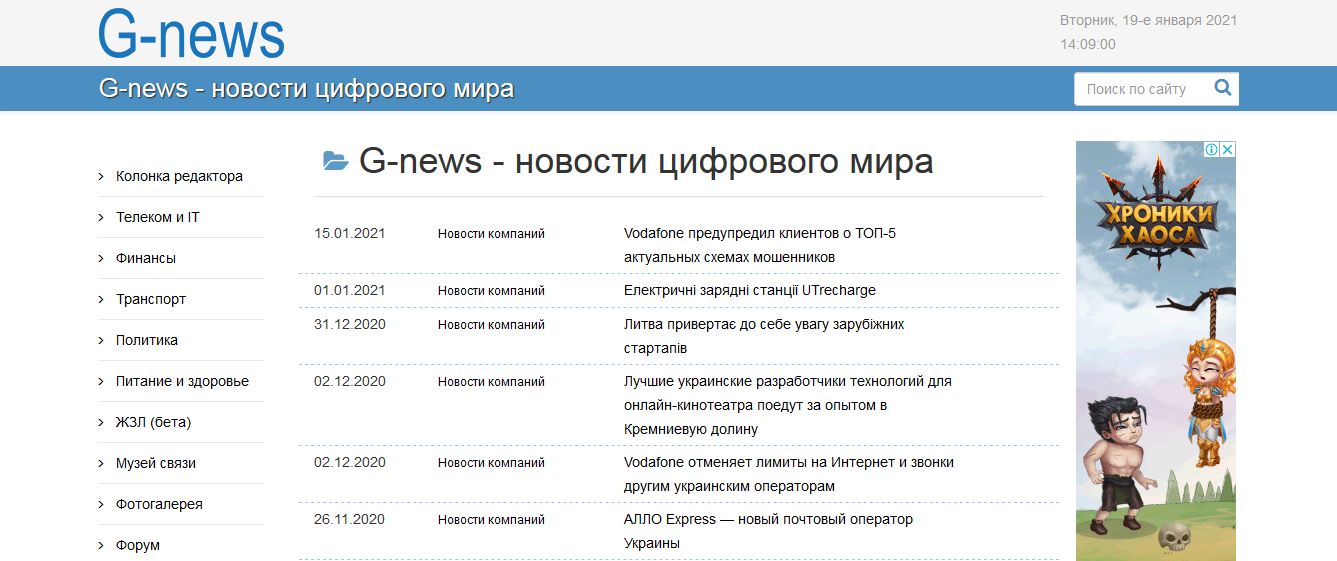The image size is (1337, 561).
Task: Close the ad with the X icon
Action: tap(1228, 150)
